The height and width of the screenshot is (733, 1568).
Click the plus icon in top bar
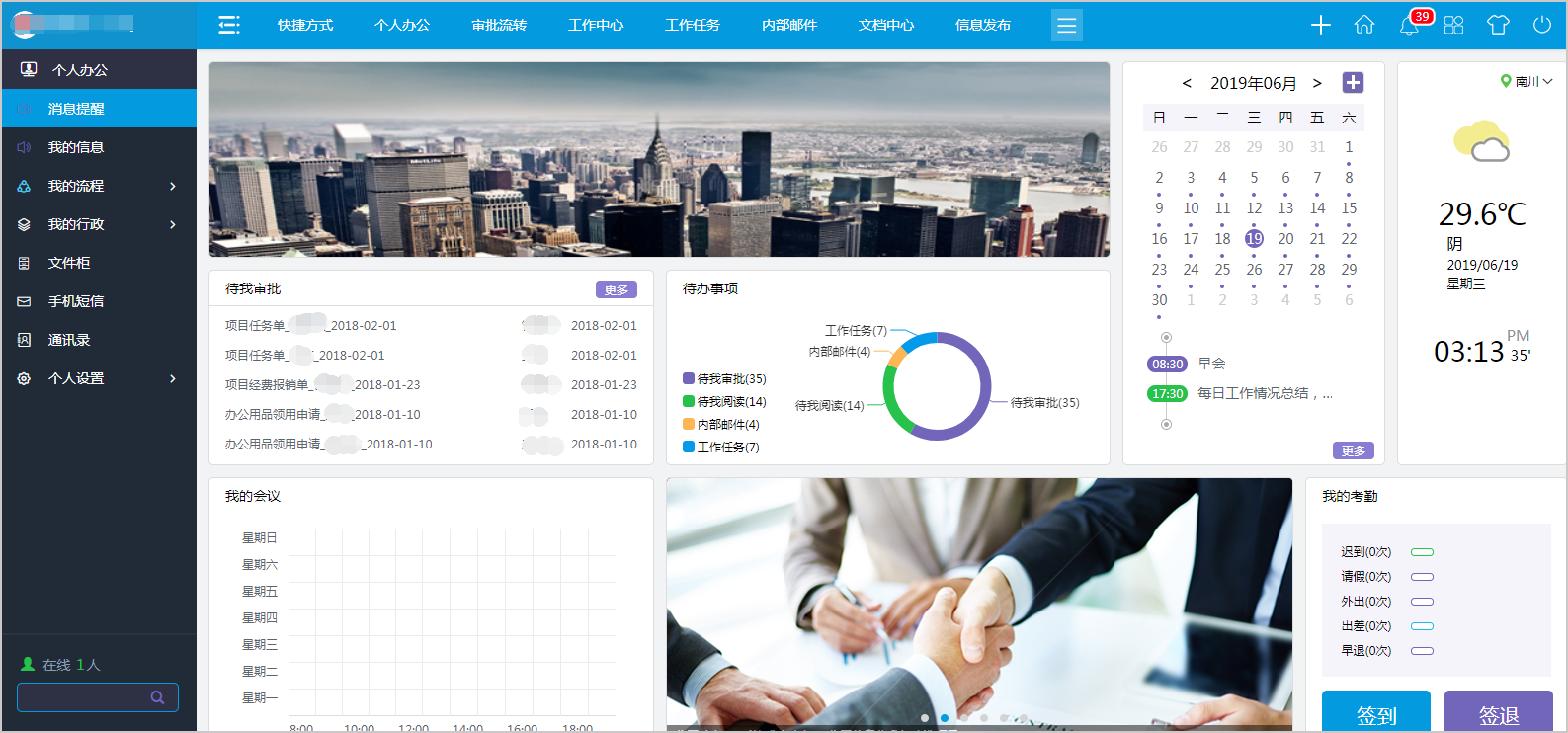[x=1321, y=25]
